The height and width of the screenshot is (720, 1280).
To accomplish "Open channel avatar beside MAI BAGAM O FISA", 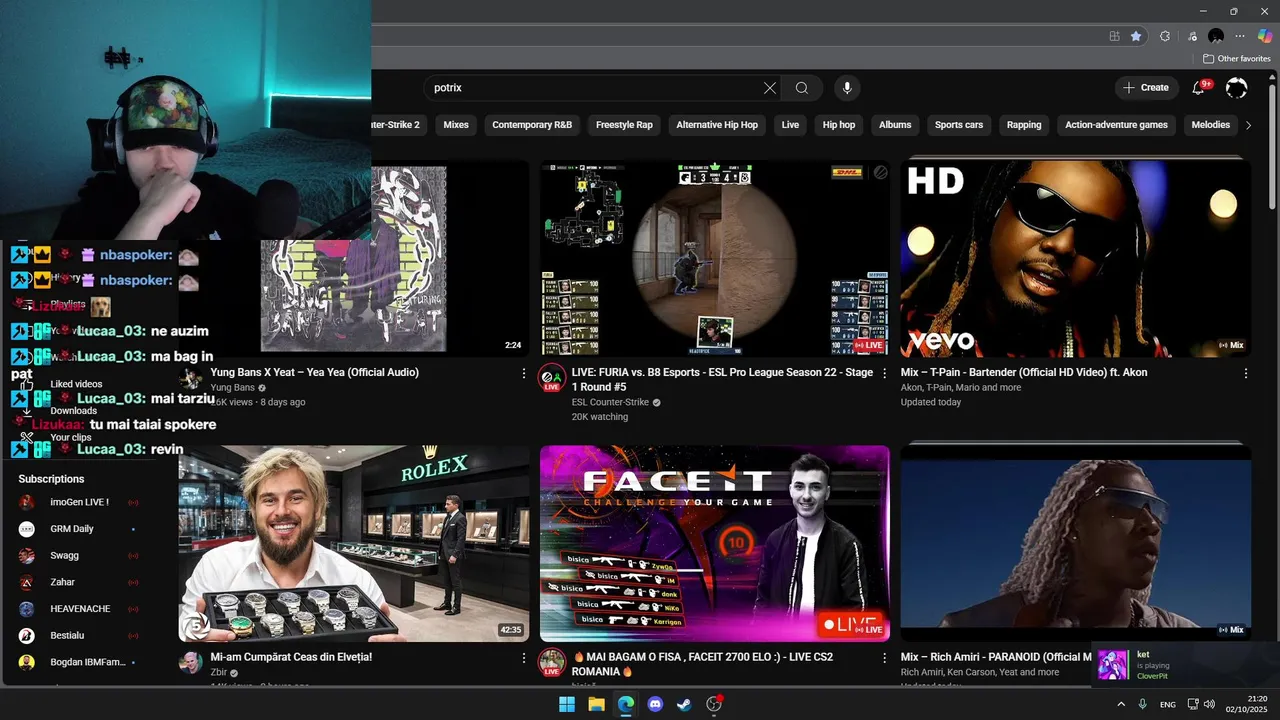I will pos(552,663).
